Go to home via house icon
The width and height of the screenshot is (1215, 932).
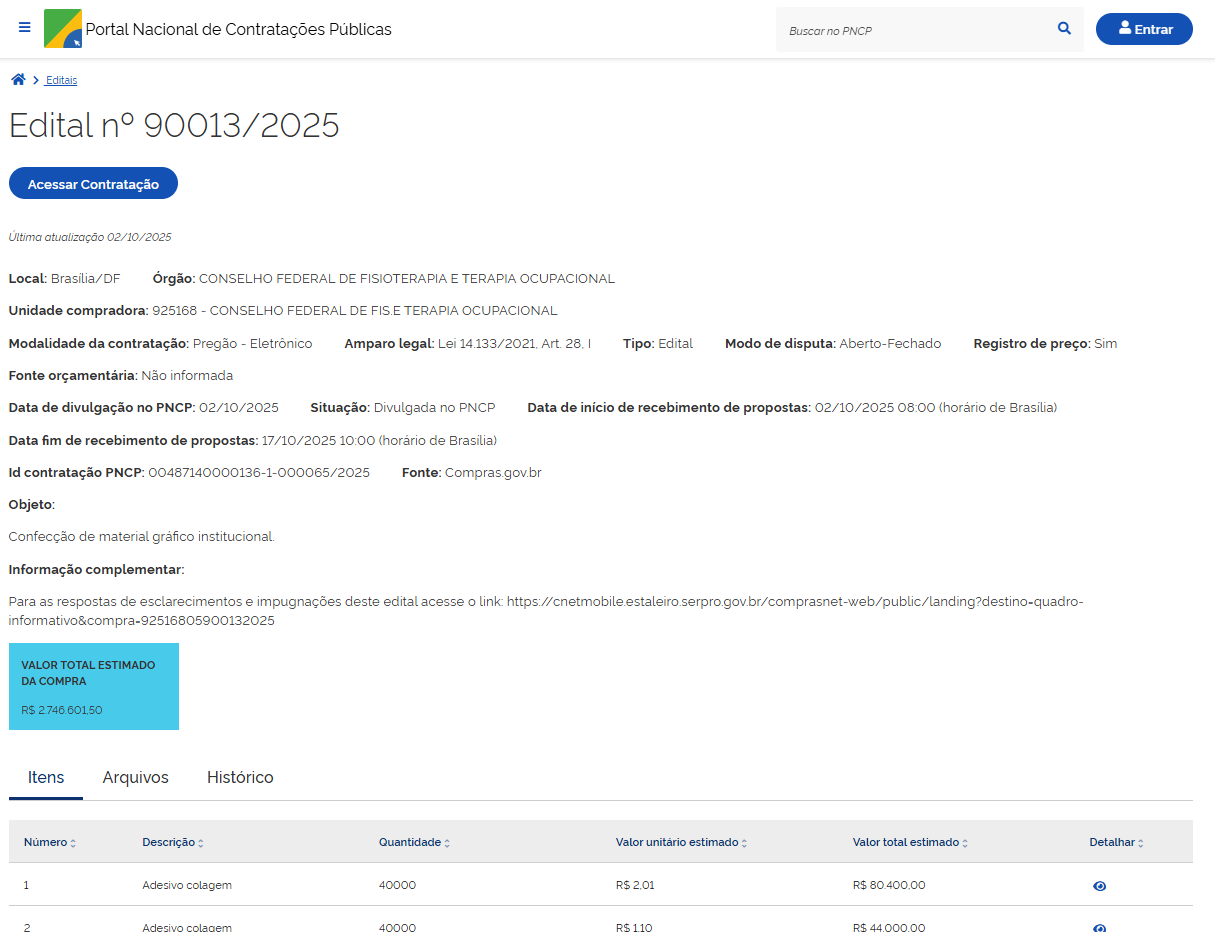(x=18, y=80)
